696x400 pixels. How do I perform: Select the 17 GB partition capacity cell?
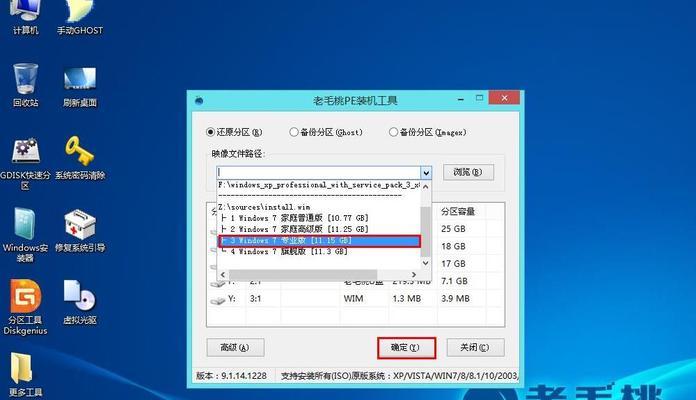[x=453, y=263]
